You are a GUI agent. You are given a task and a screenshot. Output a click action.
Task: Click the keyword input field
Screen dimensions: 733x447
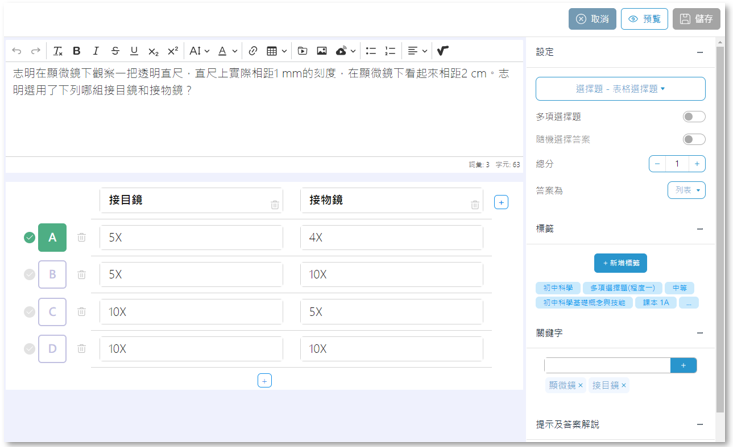point(607,365)
